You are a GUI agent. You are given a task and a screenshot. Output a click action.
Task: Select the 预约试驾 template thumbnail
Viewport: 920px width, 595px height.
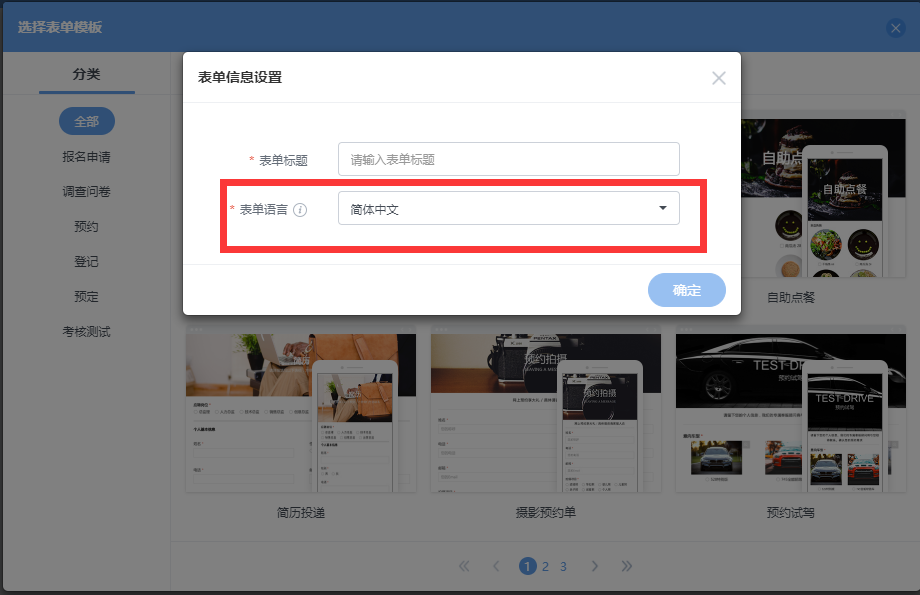click(x=790, y=412)
